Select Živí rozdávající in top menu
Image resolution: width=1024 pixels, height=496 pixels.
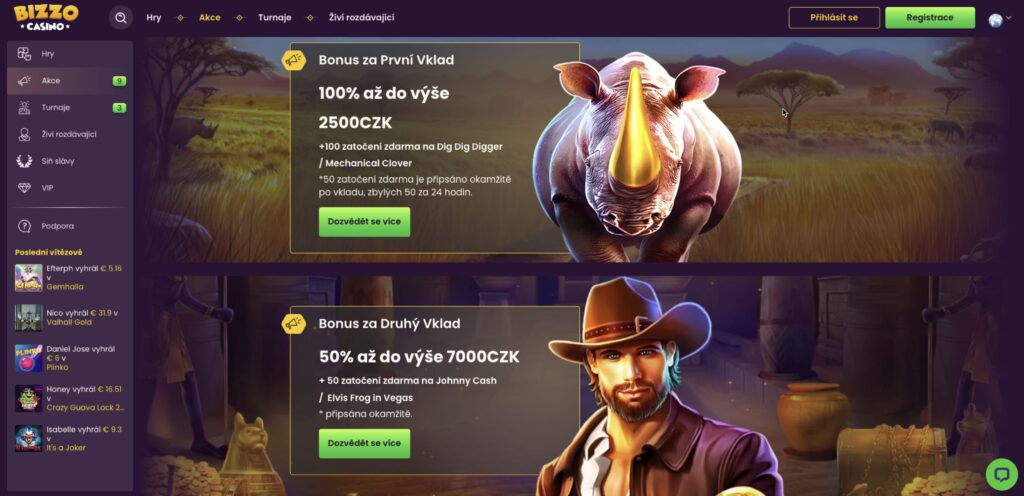361,18
